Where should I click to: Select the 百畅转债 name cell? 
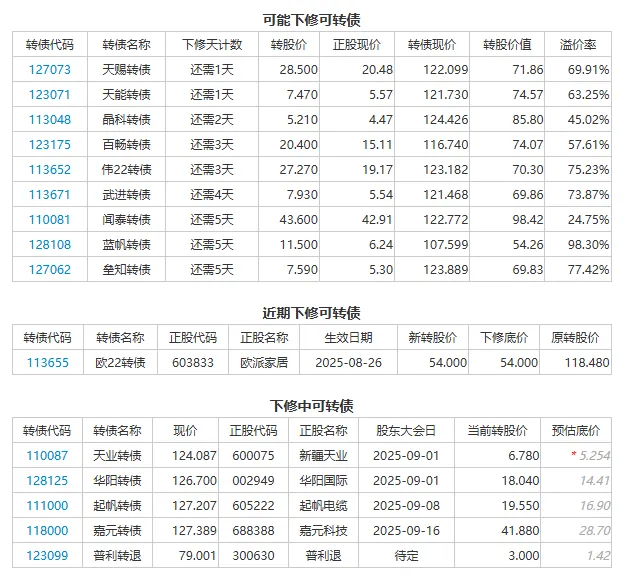pos(127,144)
